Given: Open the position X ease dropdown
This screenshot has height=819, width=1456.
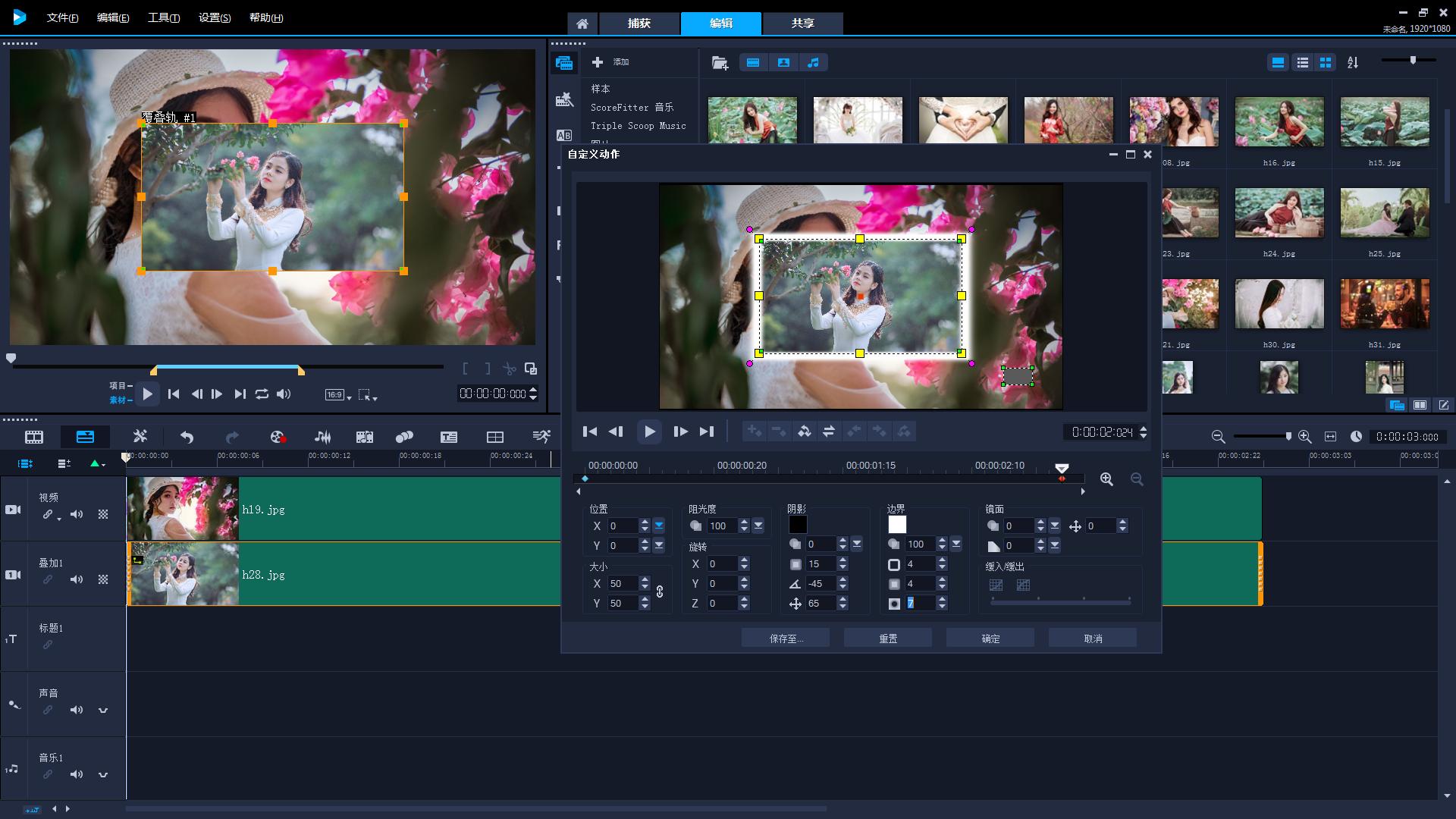Looking at the screenshot, I should (x=658, y=526).
